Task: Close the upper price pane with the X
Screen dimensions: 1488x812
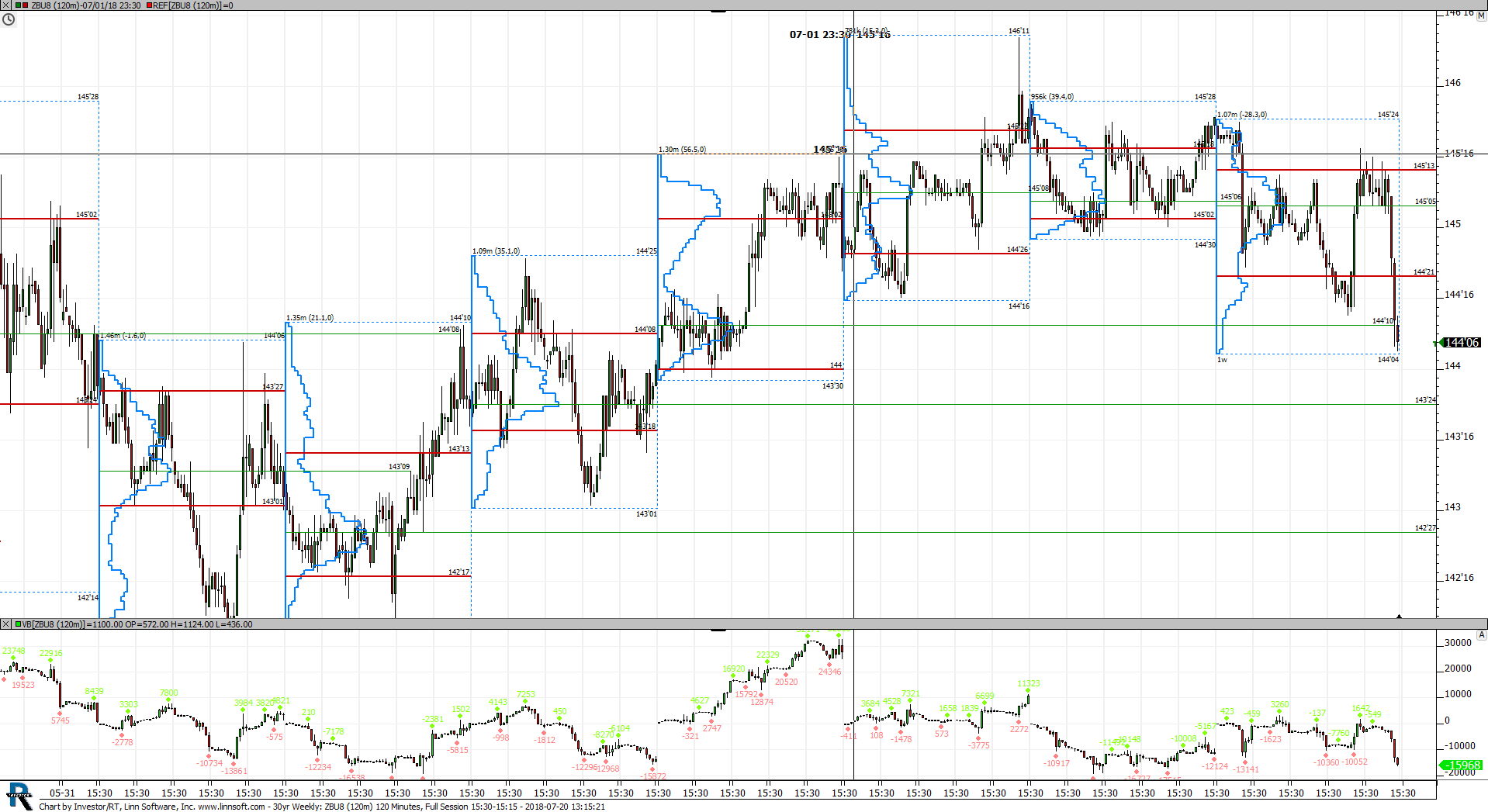Action: click(x=6, y=5)
